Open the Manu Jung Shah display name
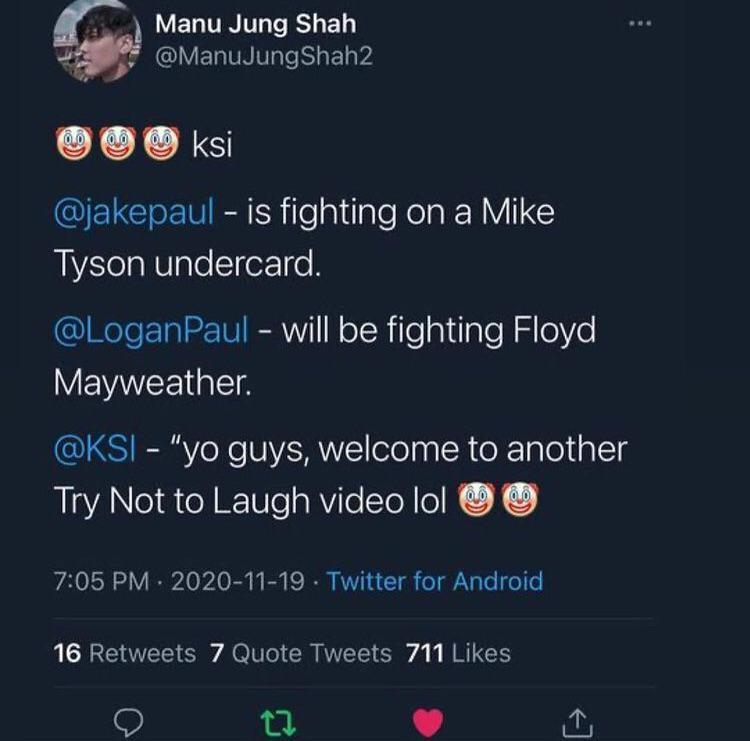Screen dimensions: 750x741 click(255, 23)
